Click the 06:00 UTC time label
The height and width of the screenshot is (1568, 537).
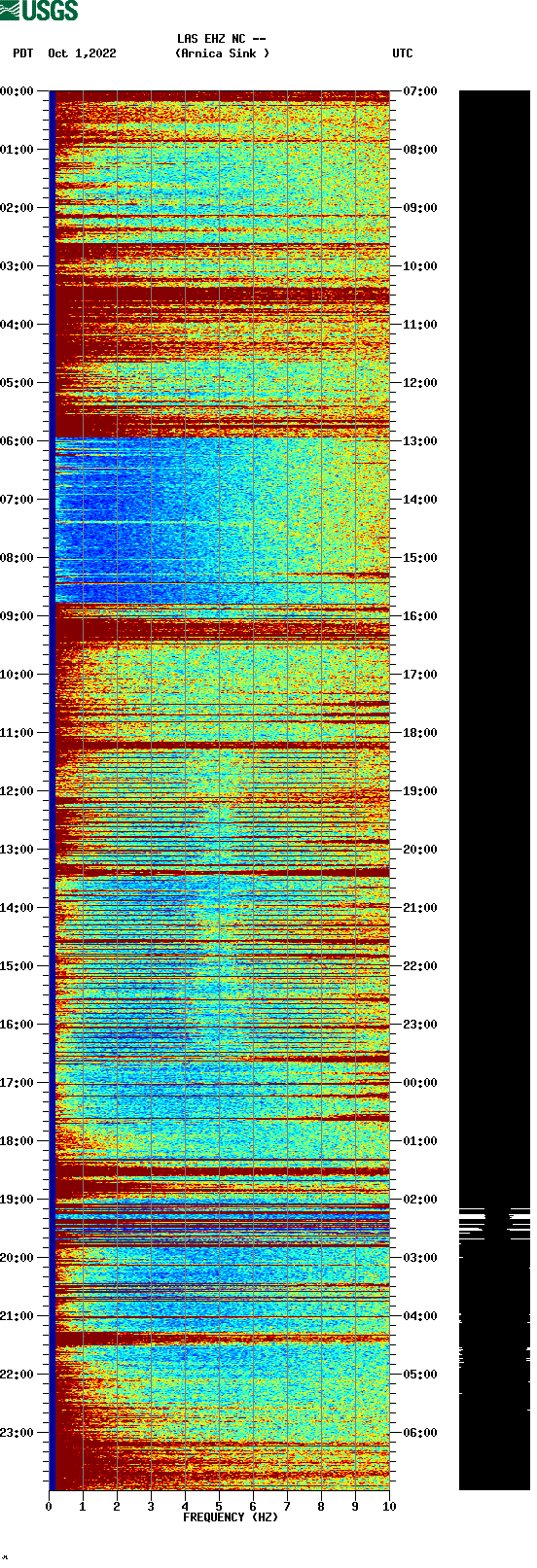tap(420, 1433)
